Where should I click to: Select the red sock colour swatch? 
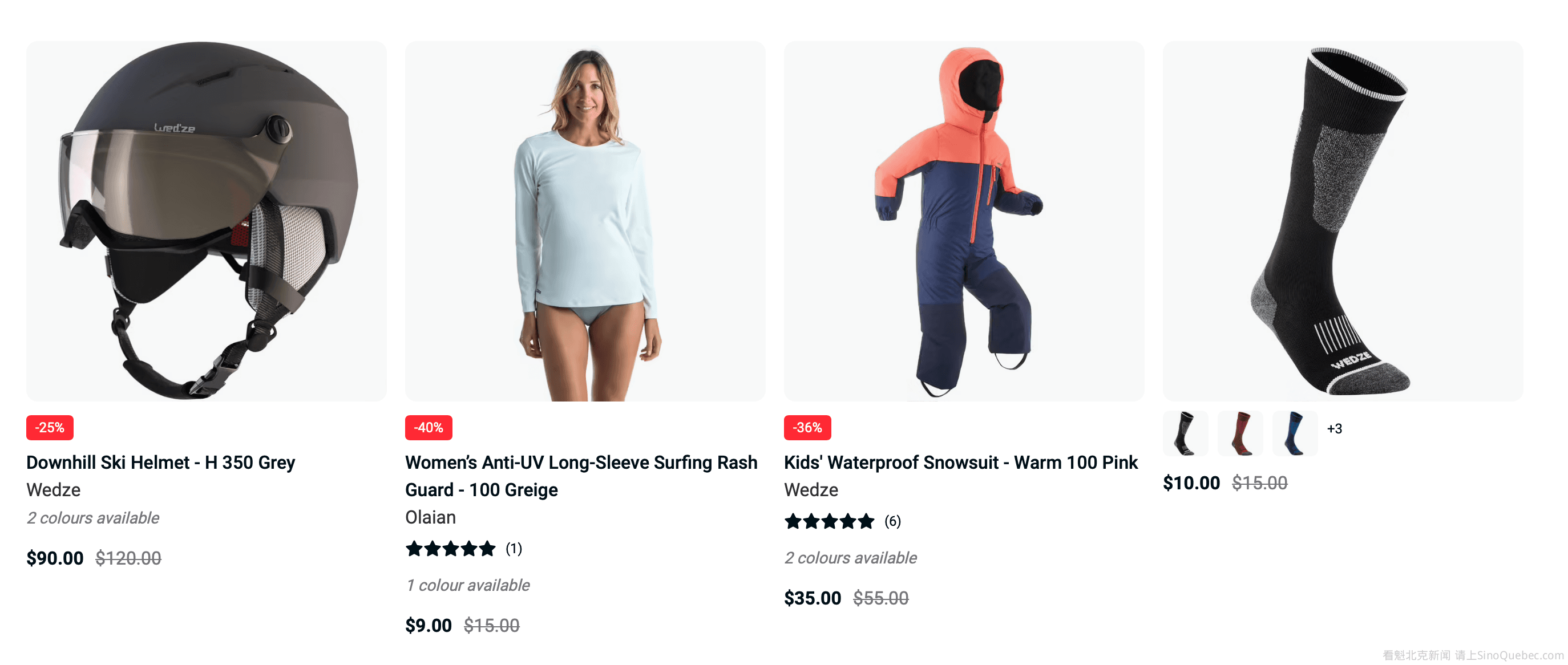[1240, 433]
